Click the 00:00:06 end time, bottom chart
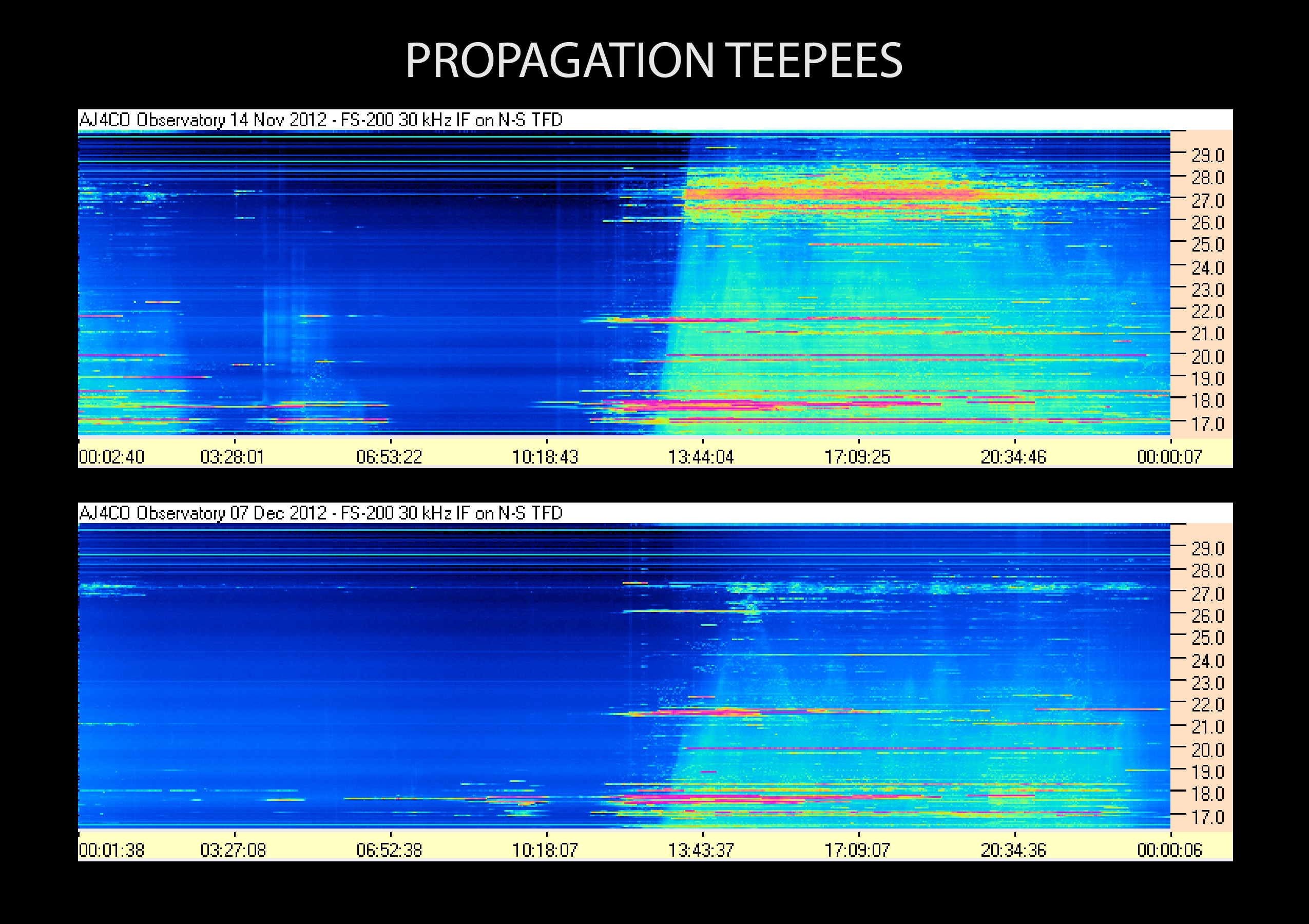The image size is (1309, 924). tap(1169, 851)
